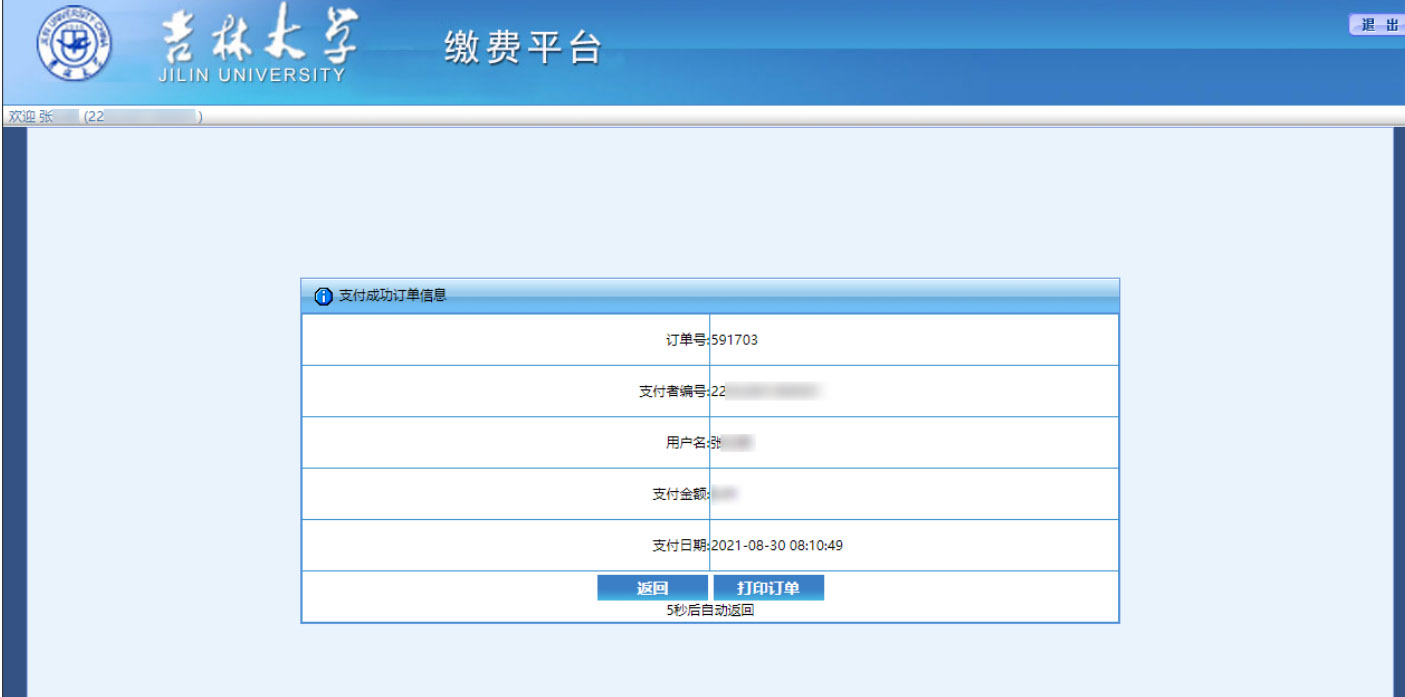Click the 缴费平台 platform title
1405x697 pixels.
click(x=523, y=48)
